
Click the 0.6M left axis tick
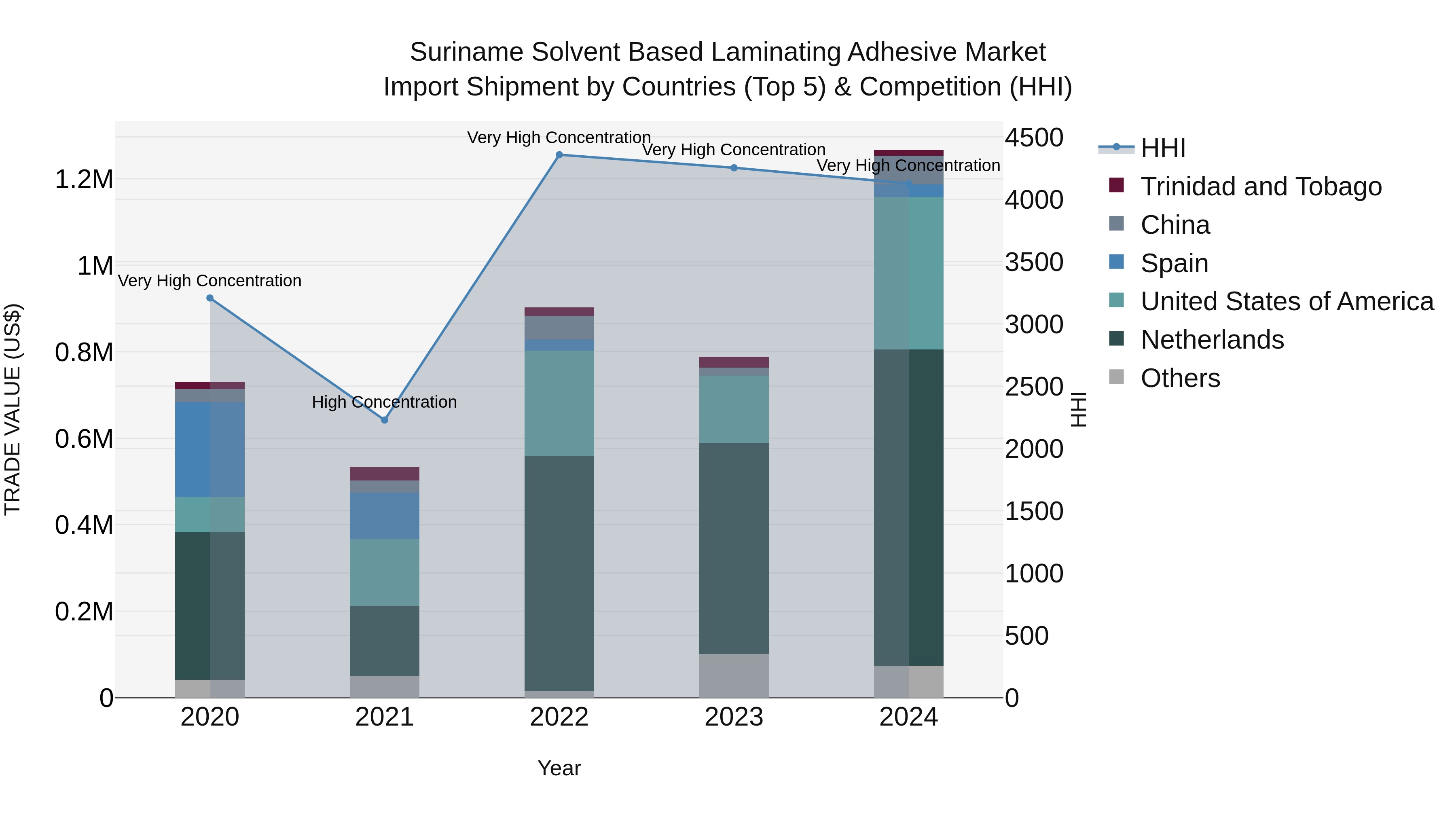point(84,438)
